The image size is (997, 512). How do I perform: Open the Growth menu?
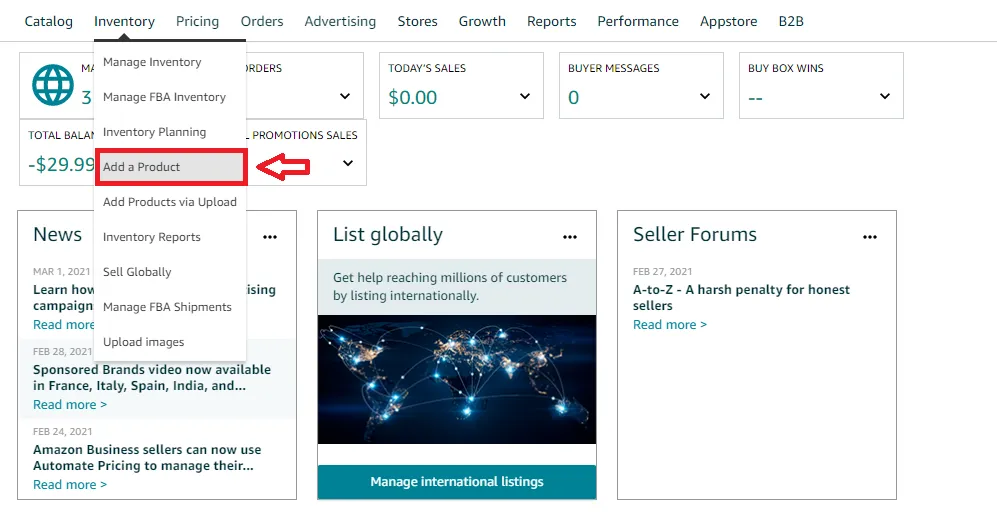(483, 22)
